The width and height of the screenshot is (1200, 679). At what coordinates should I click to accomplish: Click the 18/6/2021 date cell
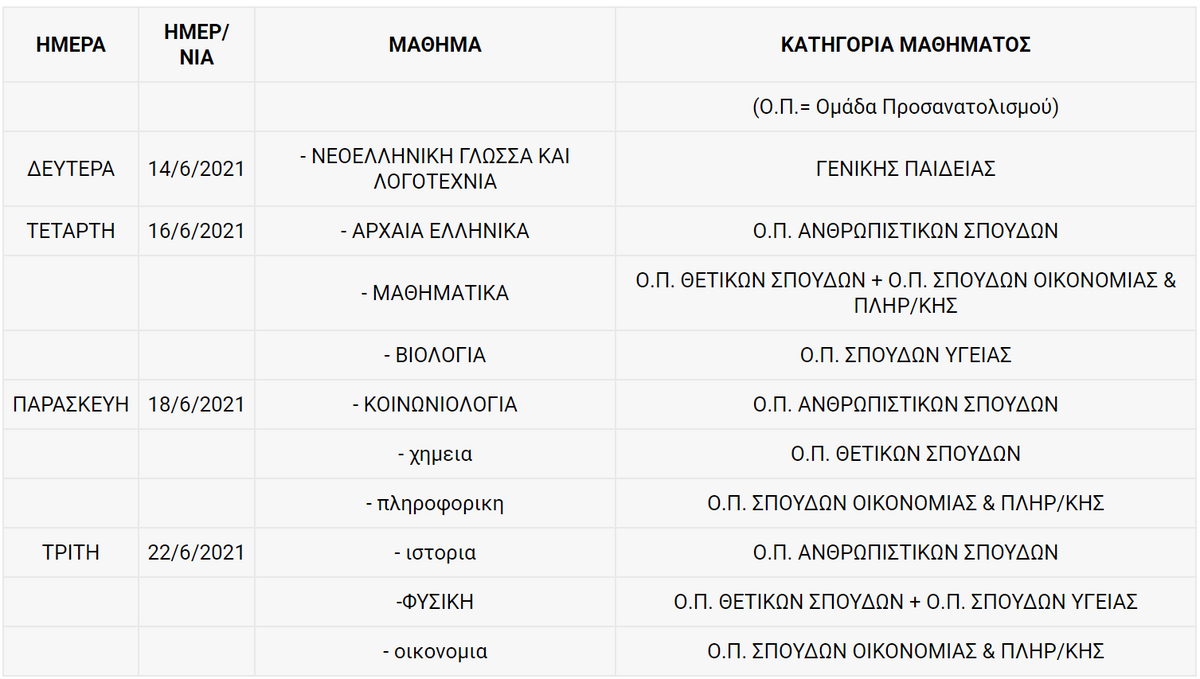pyautogui.click(x=196, y=405)
